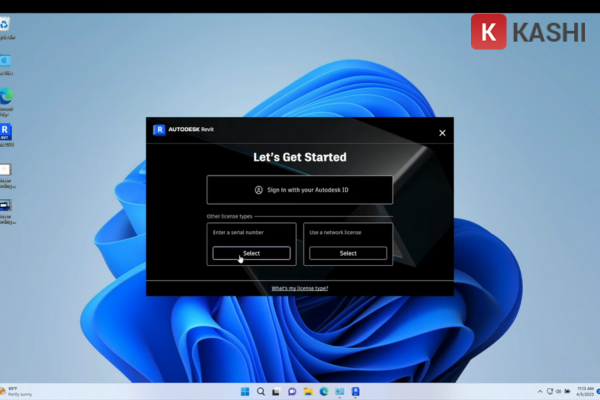This screenshot has height=400, width=600.
Task: Select the bottom desktop icon below the document
Action: pyautogui.click(x=6, y=212)
